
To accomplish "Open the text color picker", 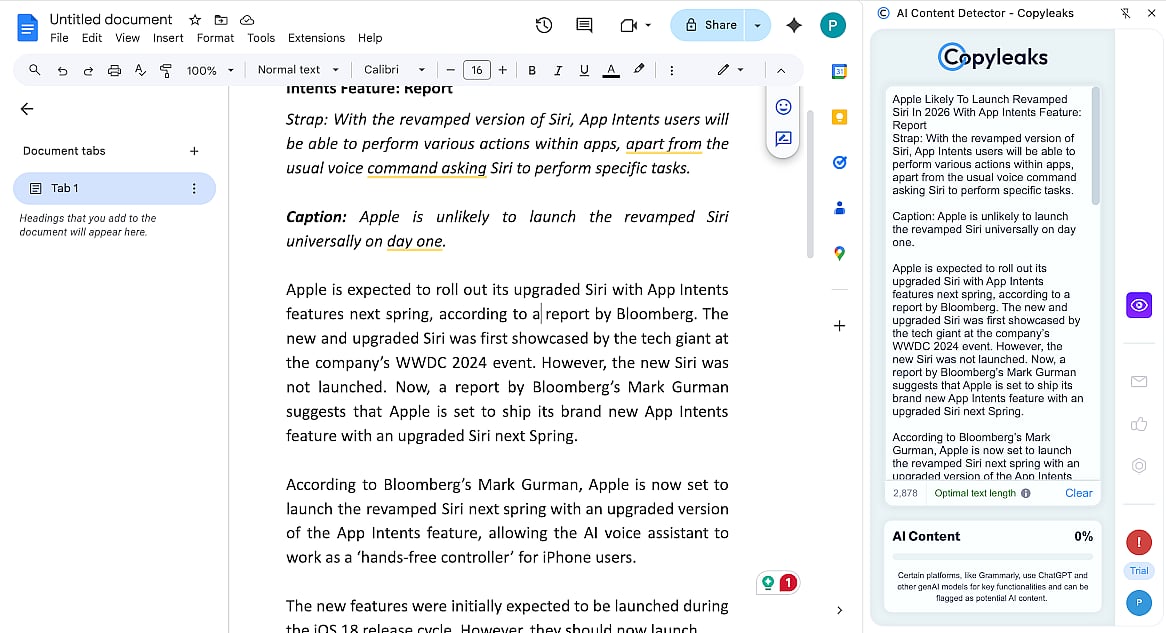I will [x=611, y=70].
